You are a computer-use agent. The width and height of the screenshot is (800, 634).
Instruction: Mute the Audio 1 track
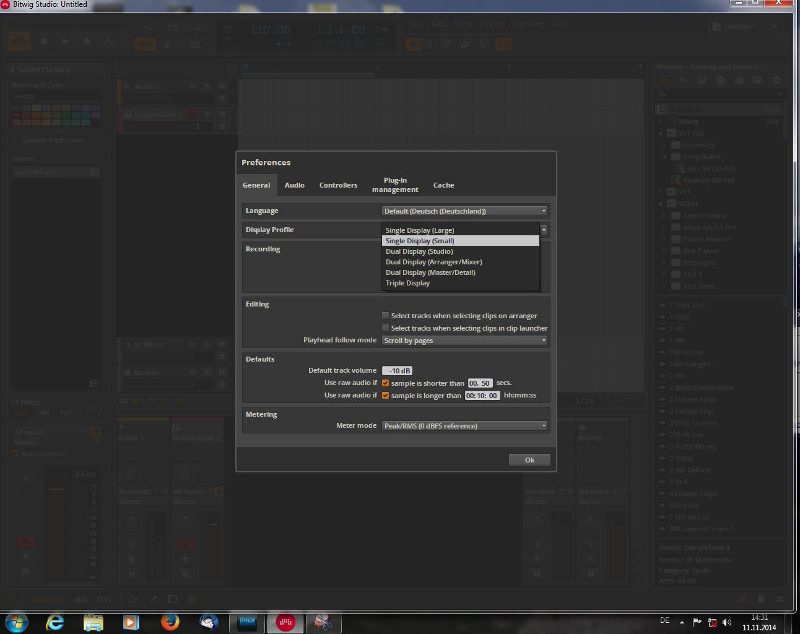click(222, 86)
